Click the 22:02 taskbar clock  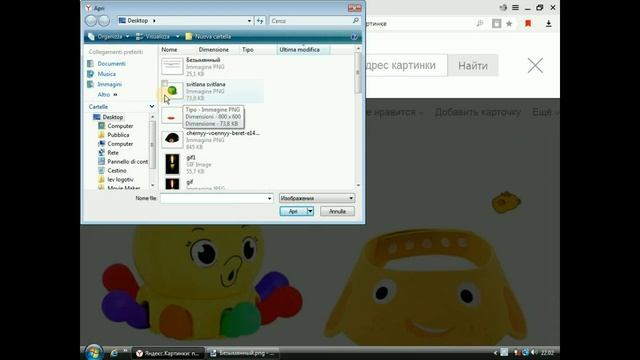(547, 353)
